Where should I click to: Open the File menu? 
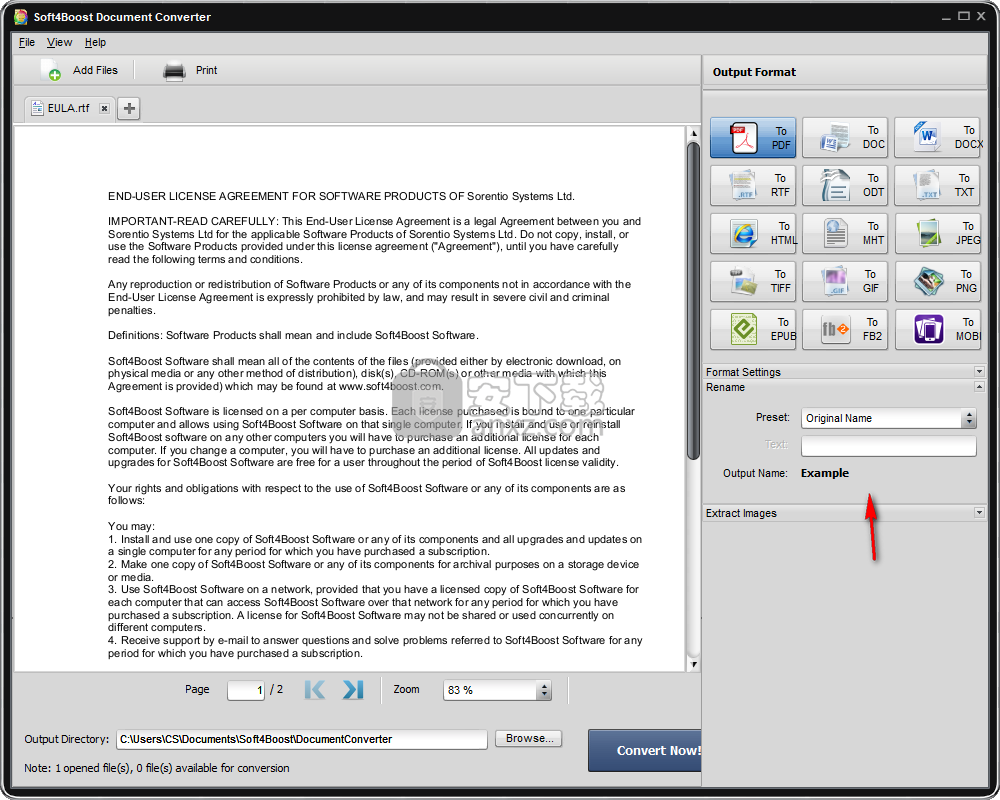point(27,42)
